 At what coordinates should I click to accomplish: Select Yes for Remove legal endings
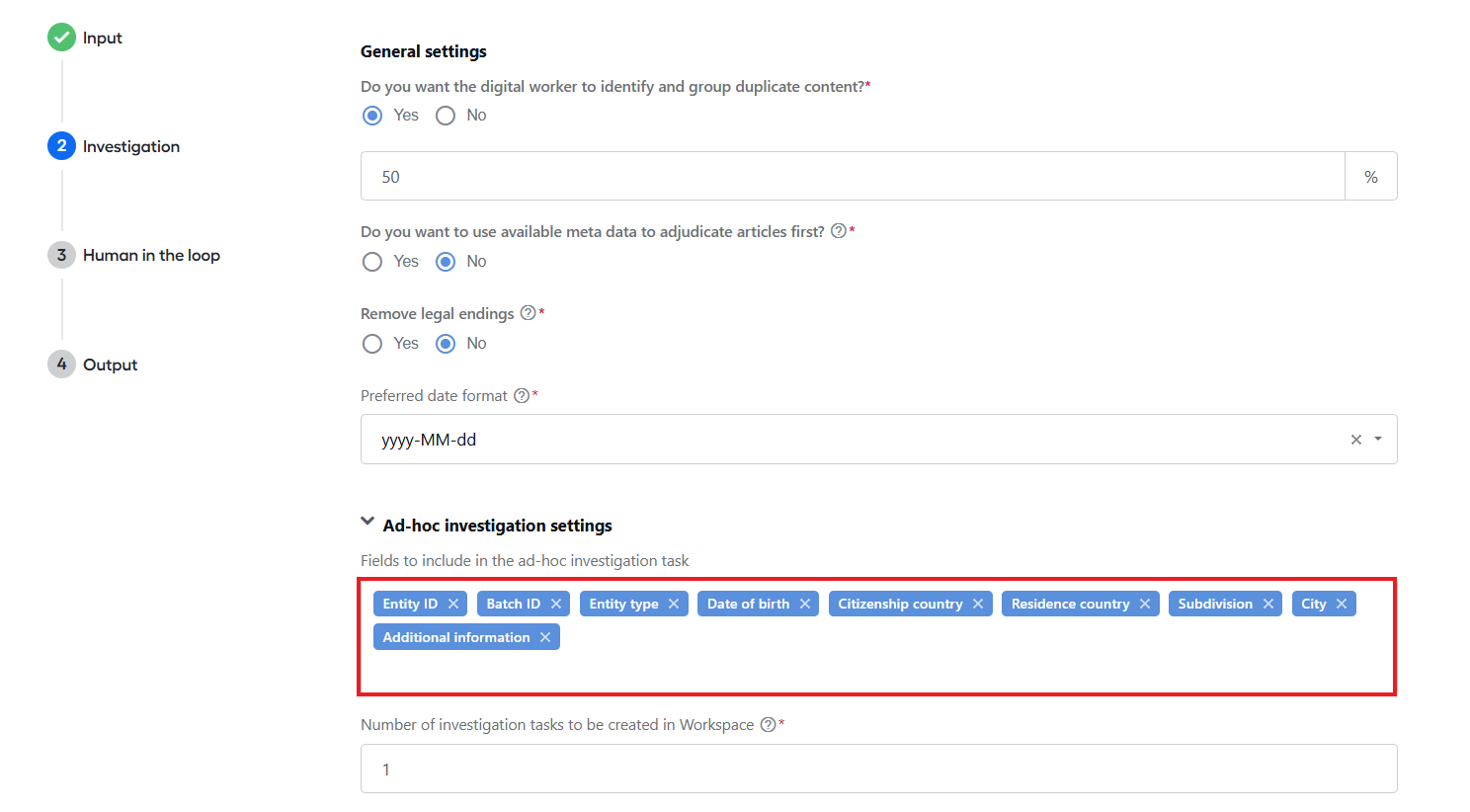coord(372,344)
